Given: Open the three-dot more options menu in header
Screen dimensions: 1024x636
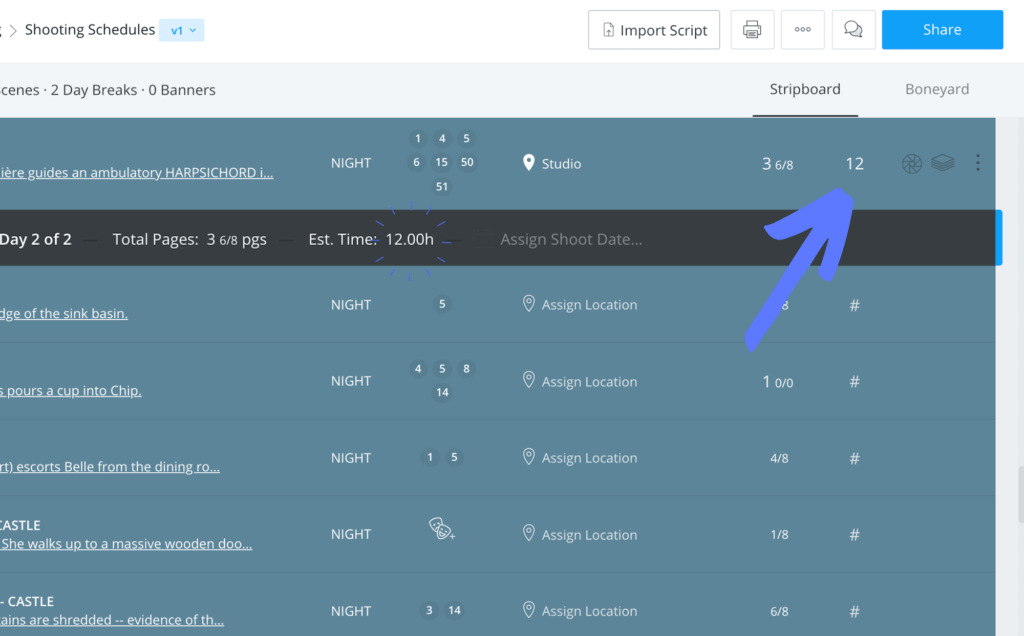Looking at the screenshot, I should [802, 30].
